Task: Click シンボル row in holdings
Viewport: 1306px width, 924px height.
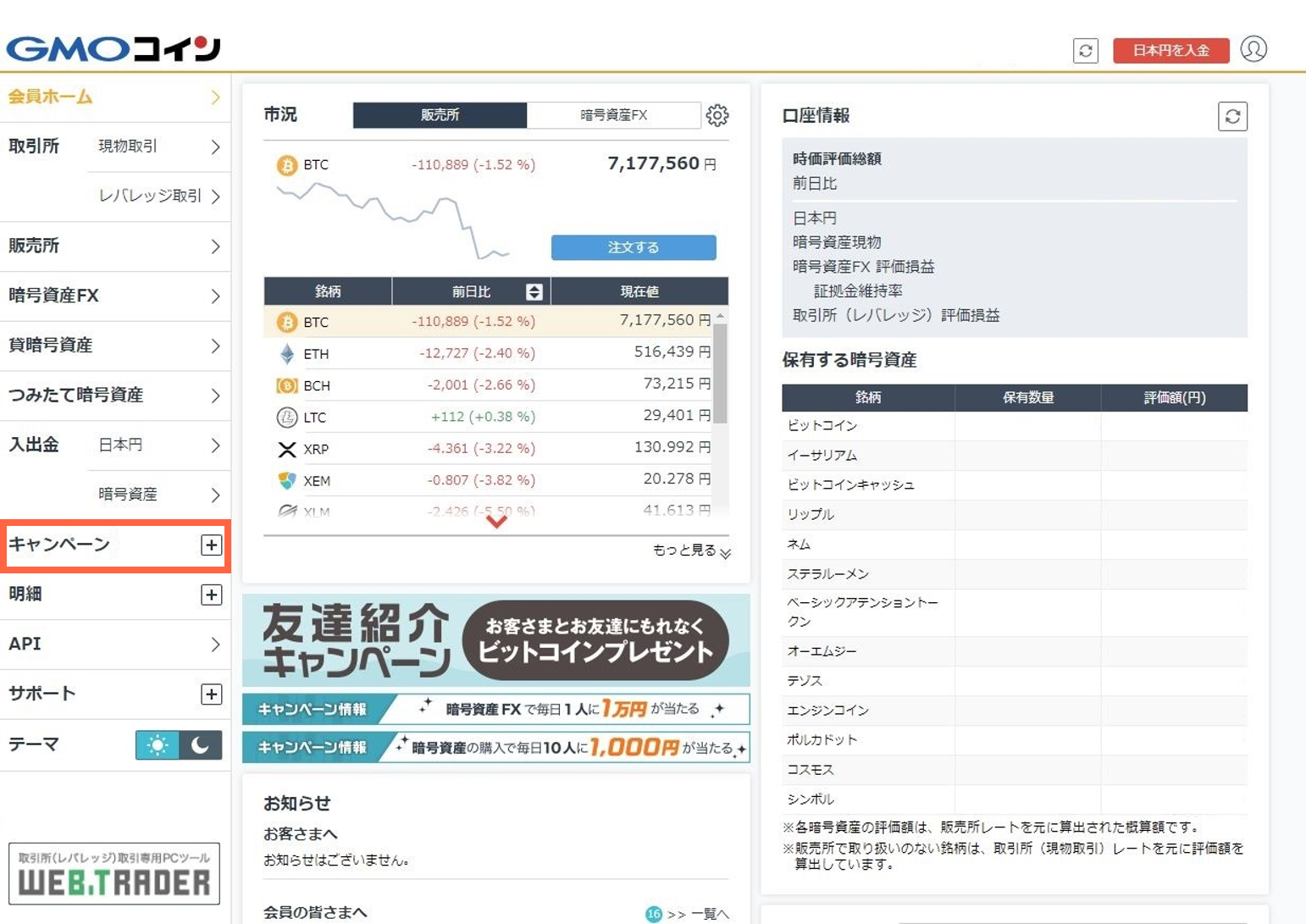Action: pos(1015,800)
